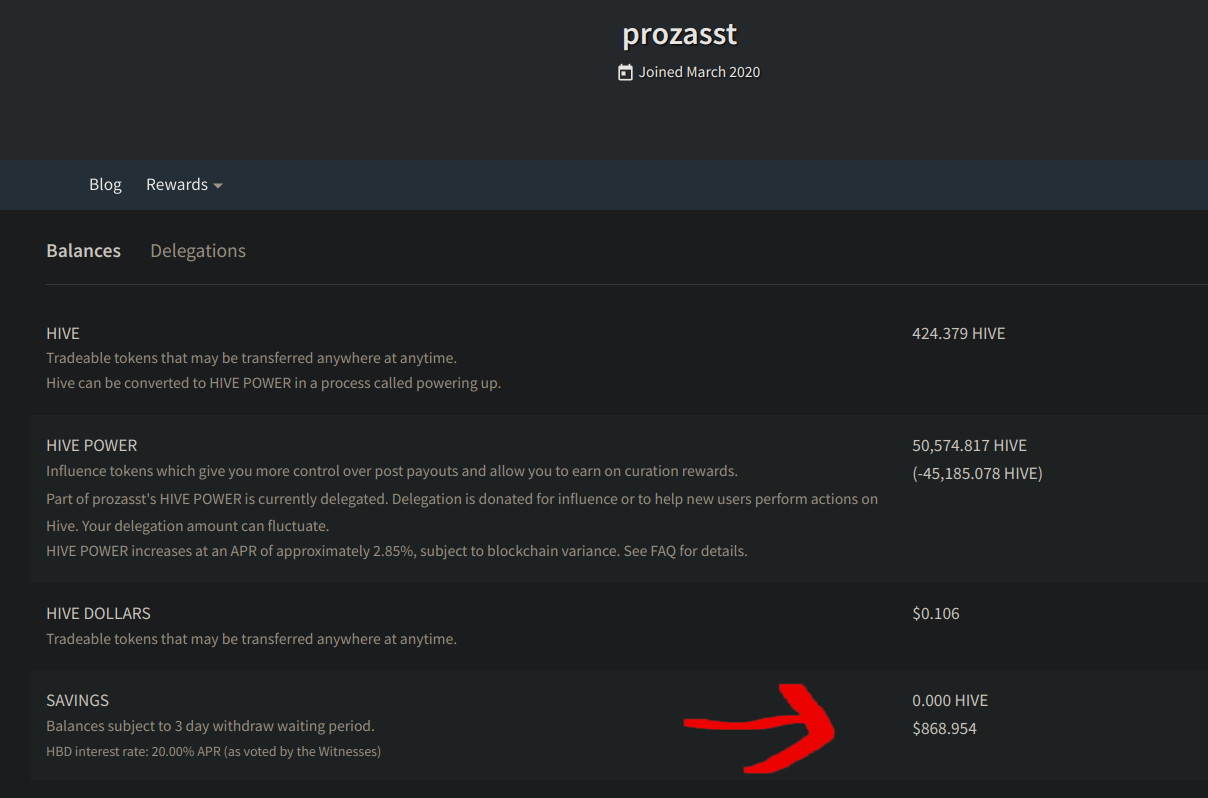Click the calendar icon beside Joined March 2020
1208x798 pixels.
click(625, 72)
